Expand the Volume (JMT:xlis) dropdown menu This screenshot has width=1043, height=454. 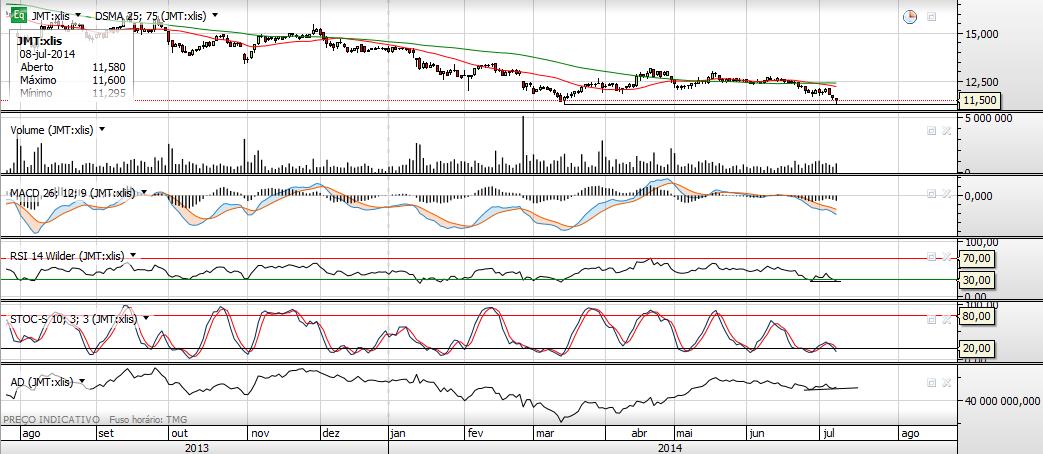(102, 130)
